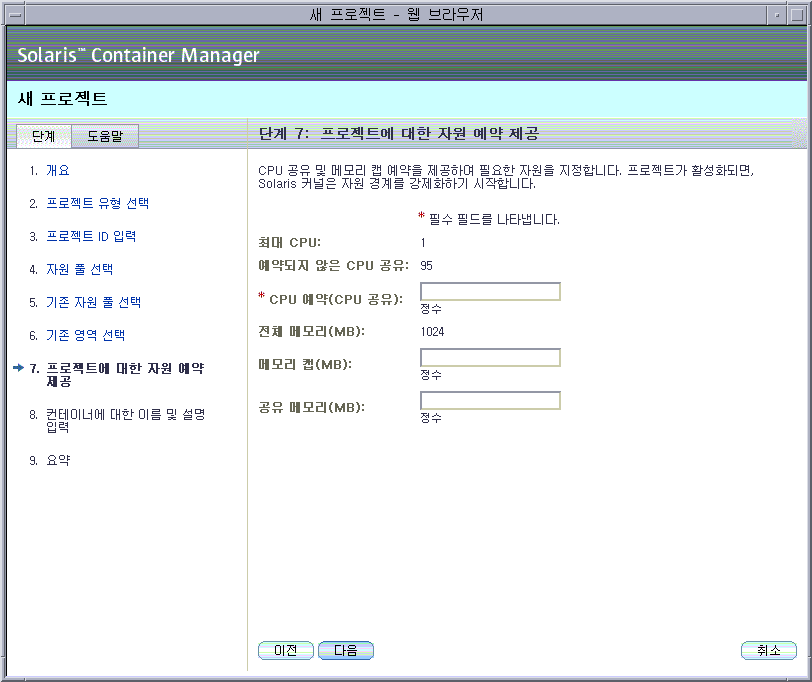Viewport: 812px width, 682px height.
Task: Open step 2 프로젝트 유형 선택
Action: [x=98, y=203]
